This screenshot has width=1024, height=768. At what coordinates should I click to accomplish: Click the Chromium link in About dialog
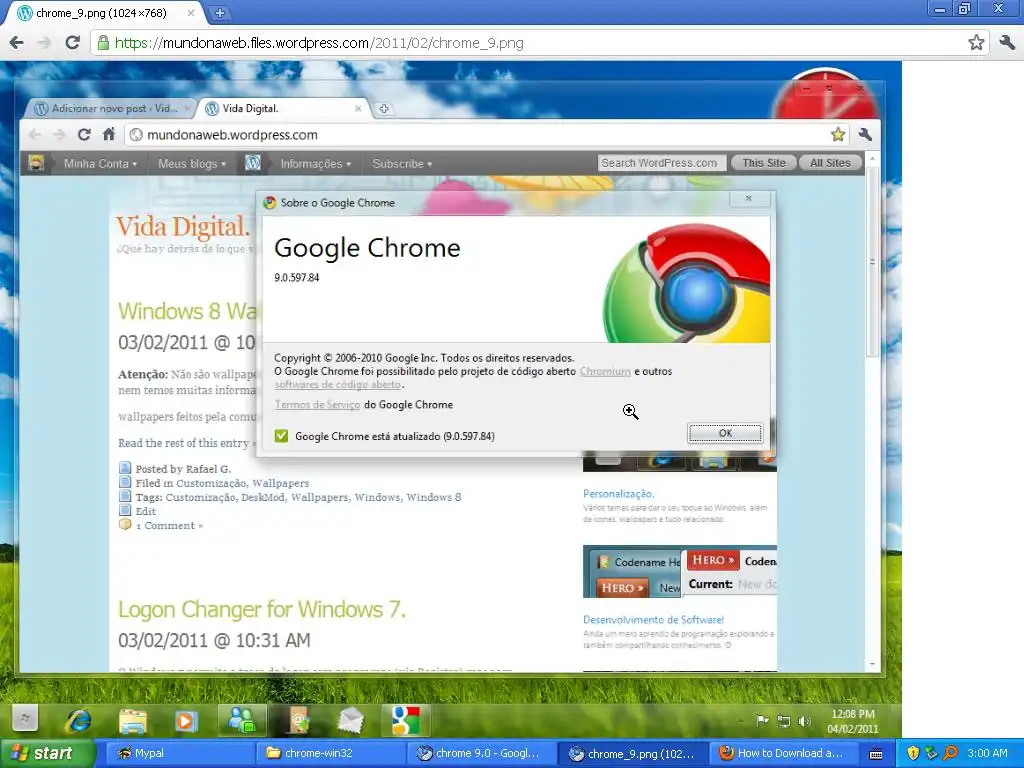click(x=605, y=371)
